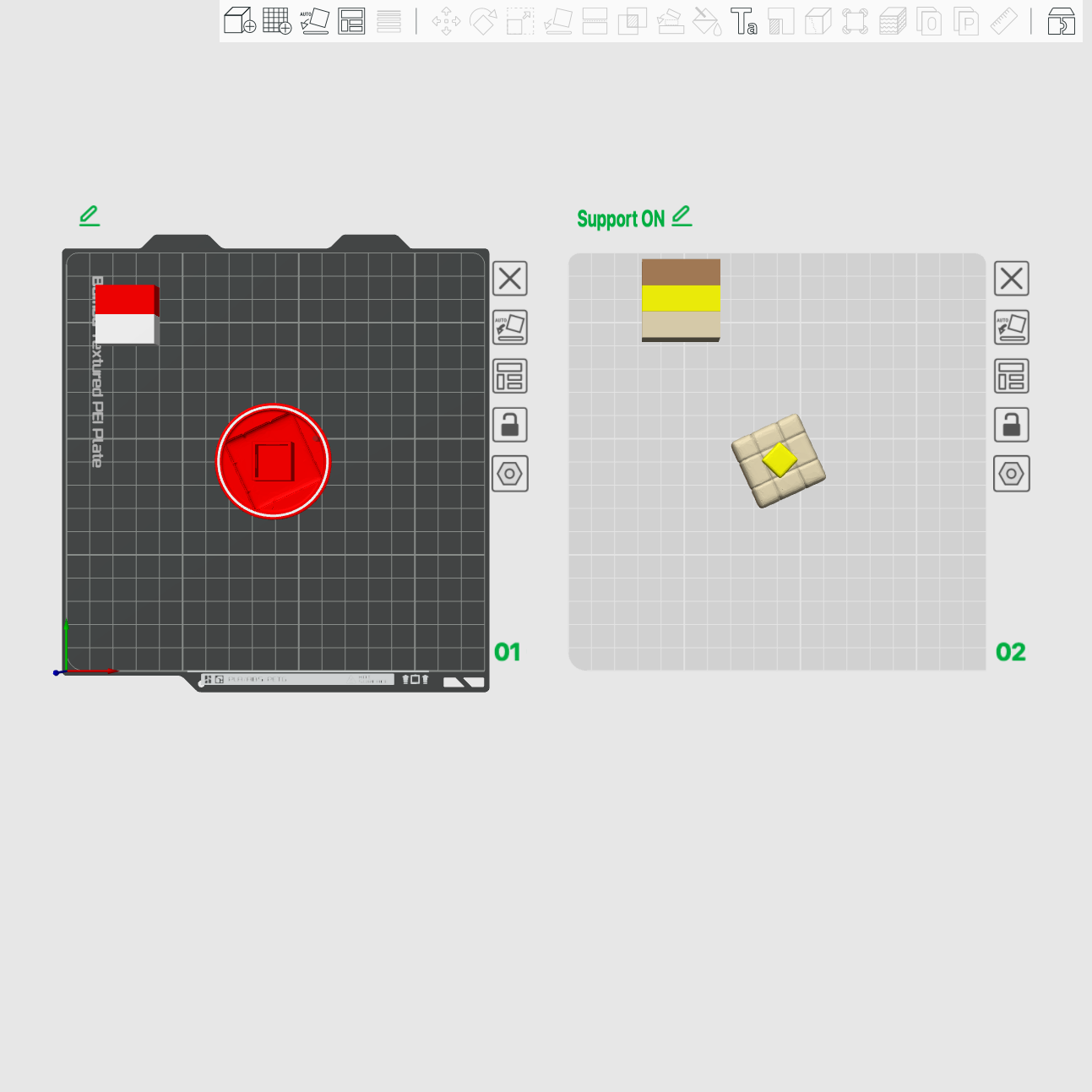Click the yellow block on plate 02
The width and height of the screenshot is (1092, 1092).
[681, 298]
